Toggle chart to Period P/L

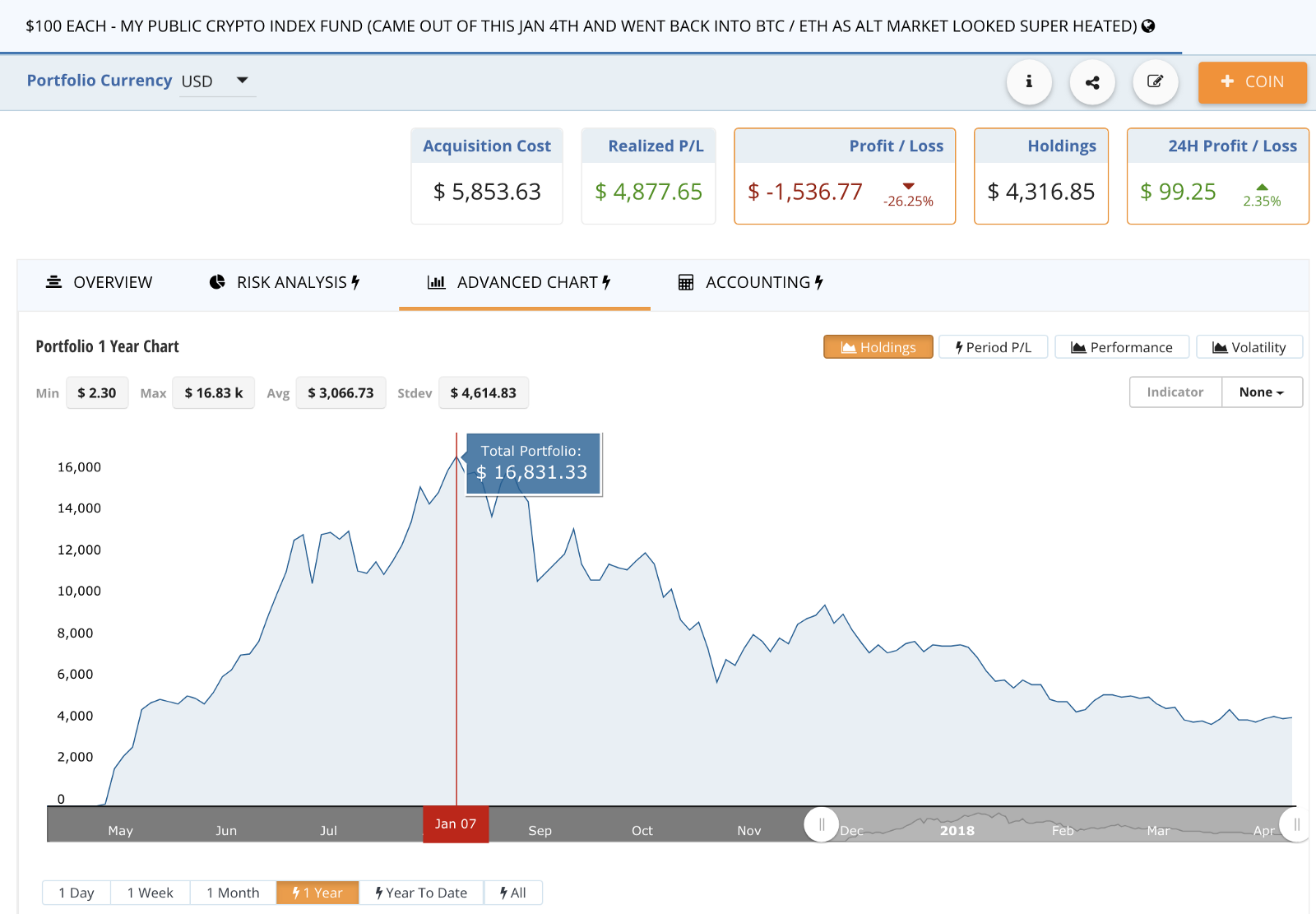993,347
